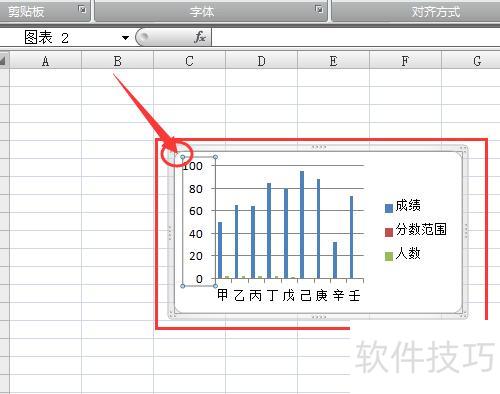Viewport: 500px width, 394px height.
Task: Select the 分数范围 legend entry
Action: pos(416,230)
